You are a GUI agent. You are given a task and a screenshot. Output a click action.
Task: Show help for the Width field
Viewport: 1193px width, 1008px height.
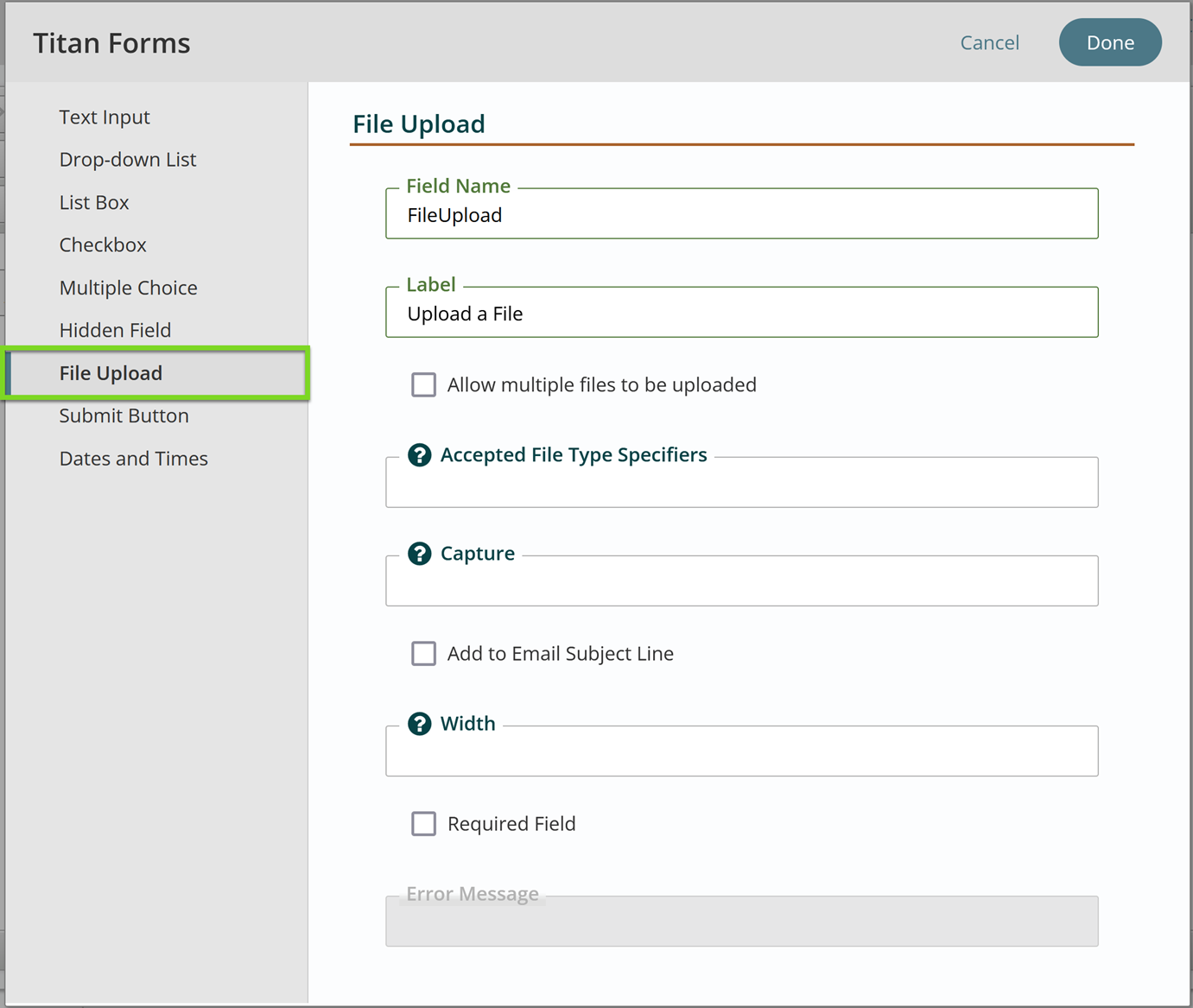419,724
